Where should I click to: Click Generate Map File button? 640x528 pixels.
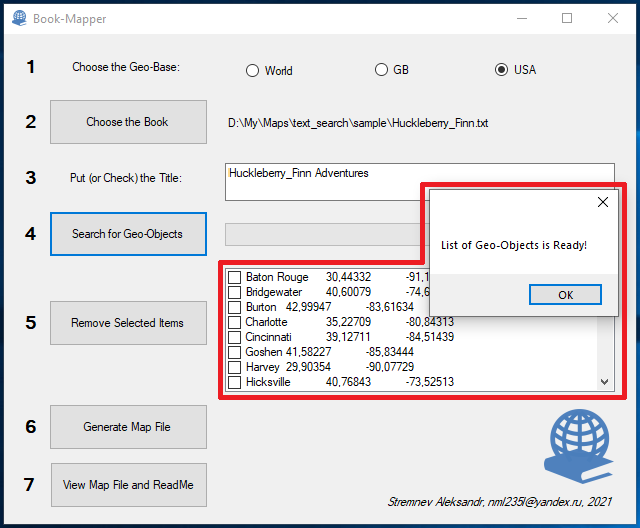click(128, 427)
